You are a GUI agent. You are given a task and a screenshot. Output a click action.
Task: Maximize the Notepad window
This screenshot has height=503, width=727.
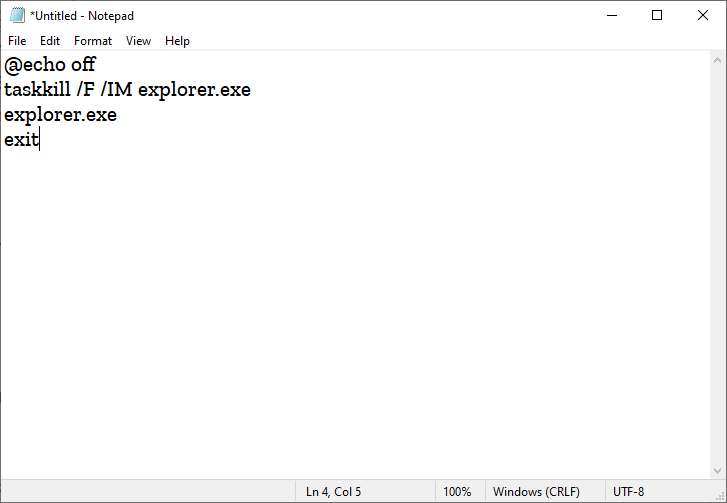coord(657,15)
